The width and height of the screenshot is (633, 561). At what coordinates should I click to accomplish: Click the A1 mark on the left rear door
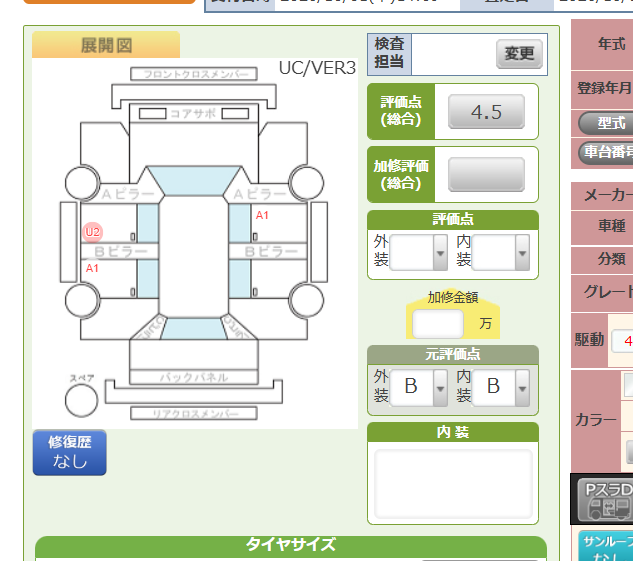(92, 268)
